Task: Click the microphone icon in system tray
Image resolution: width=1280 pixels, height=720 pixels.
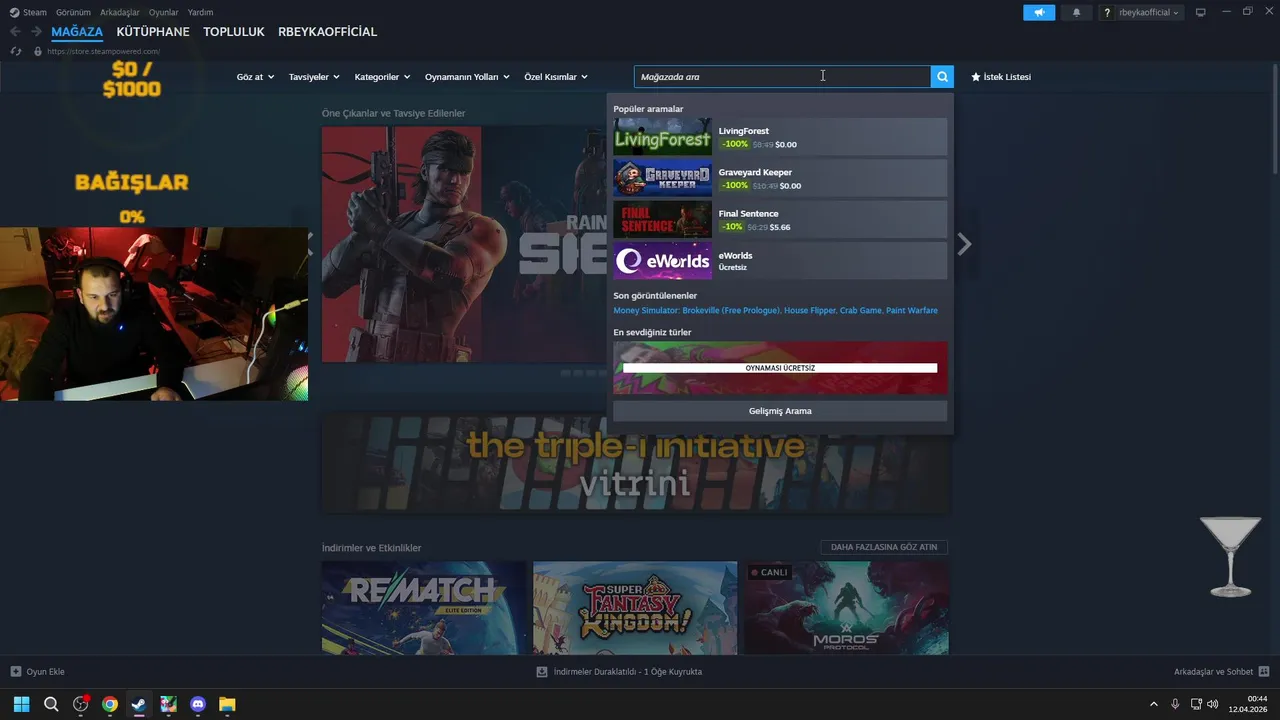Action: [1175, 704]
